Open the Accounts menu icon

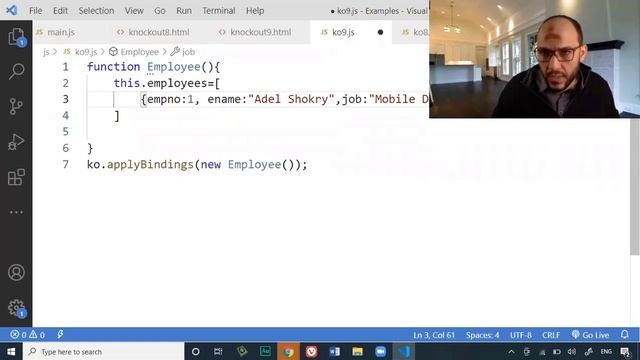tap(16, 272)
